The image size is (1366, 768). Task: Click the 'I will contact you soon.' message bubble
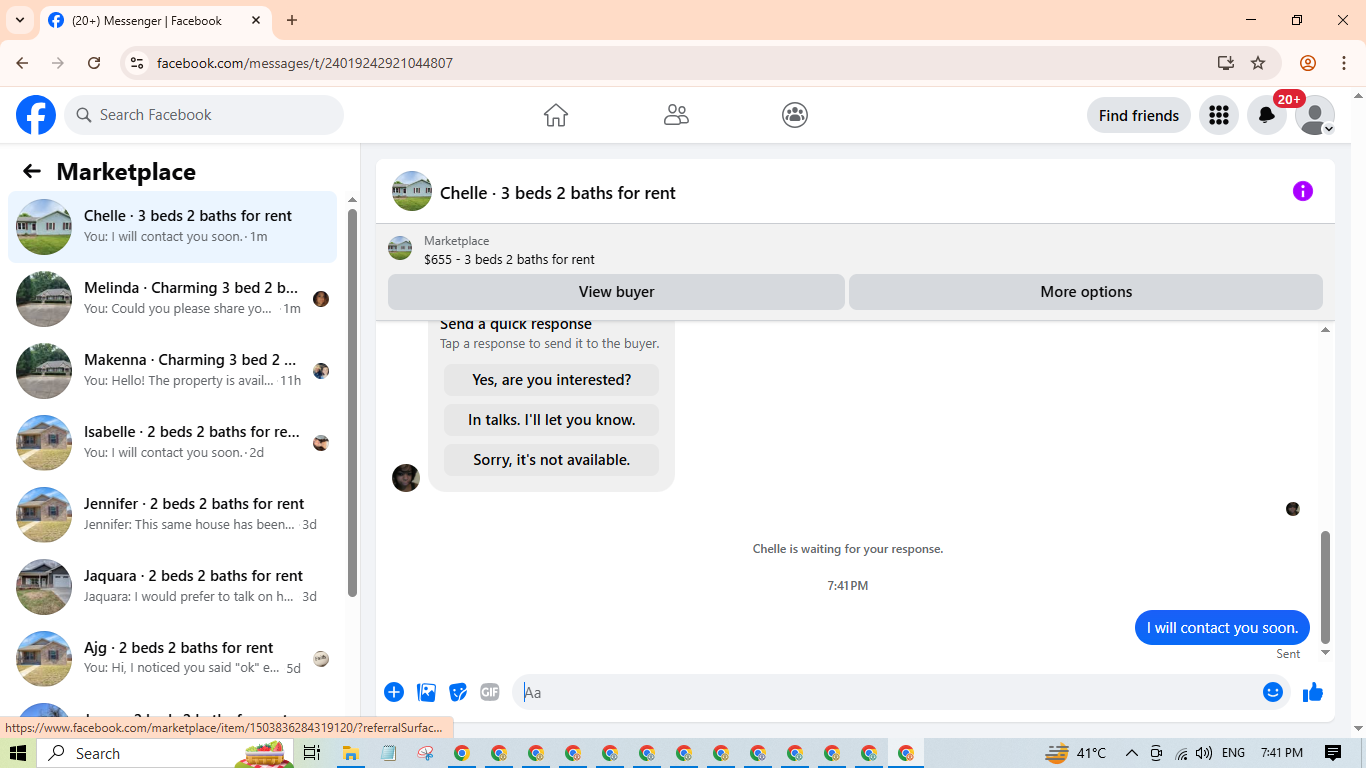coord(1222,628)
